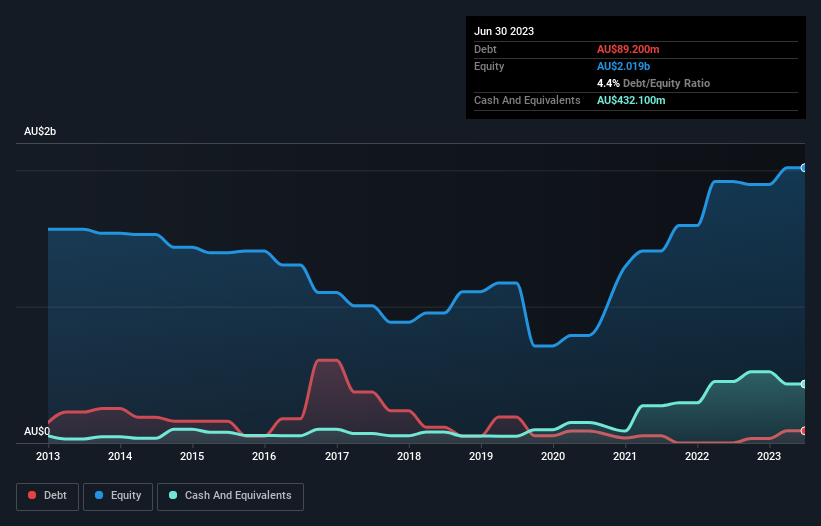This screenshot has width=821, height=526.
Task: Click the red dot in Debt legend
Action: pyautogui.click(x=32, y=495)
